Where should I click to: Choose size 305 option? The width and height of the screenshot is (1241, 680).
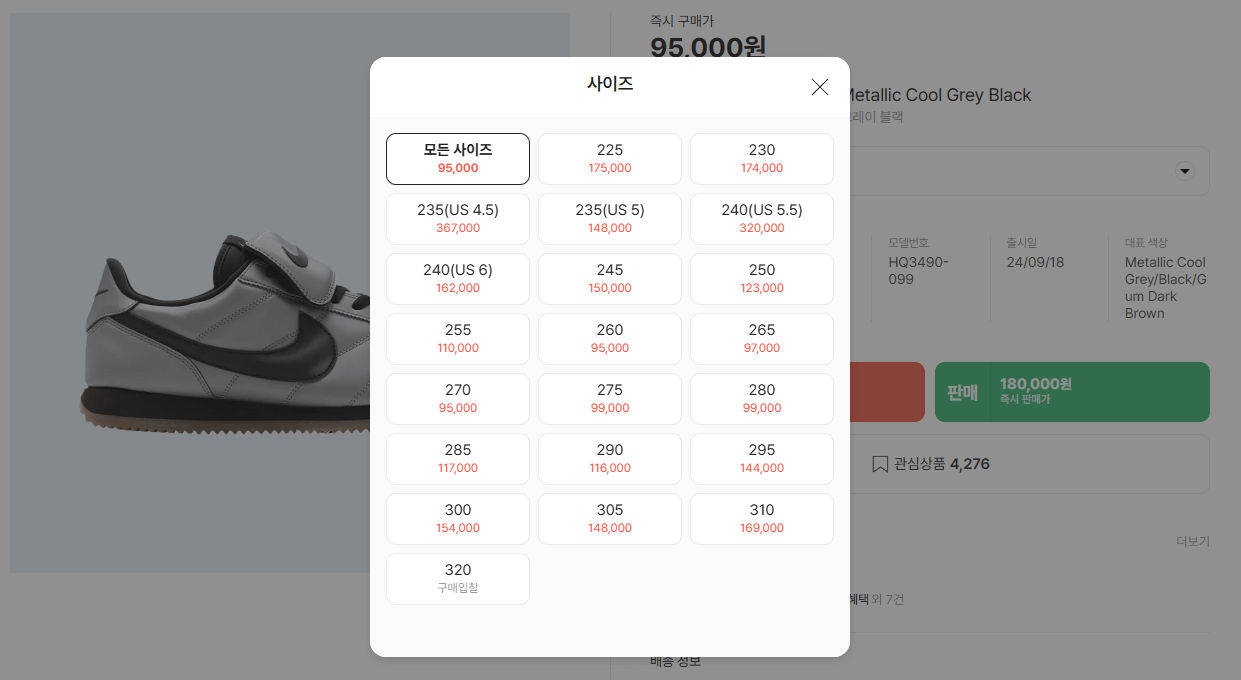pos(610,519)
